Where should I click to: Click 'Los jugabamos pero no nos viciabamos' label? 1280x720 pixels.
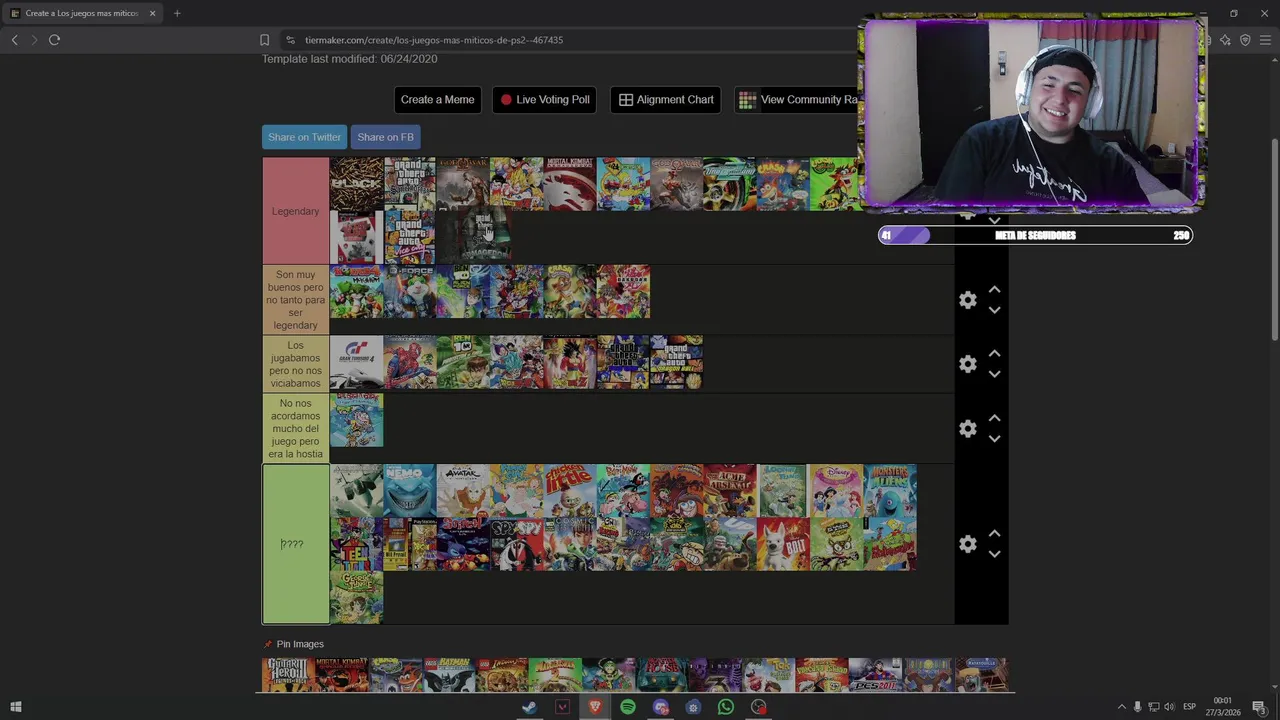point(295,364)
